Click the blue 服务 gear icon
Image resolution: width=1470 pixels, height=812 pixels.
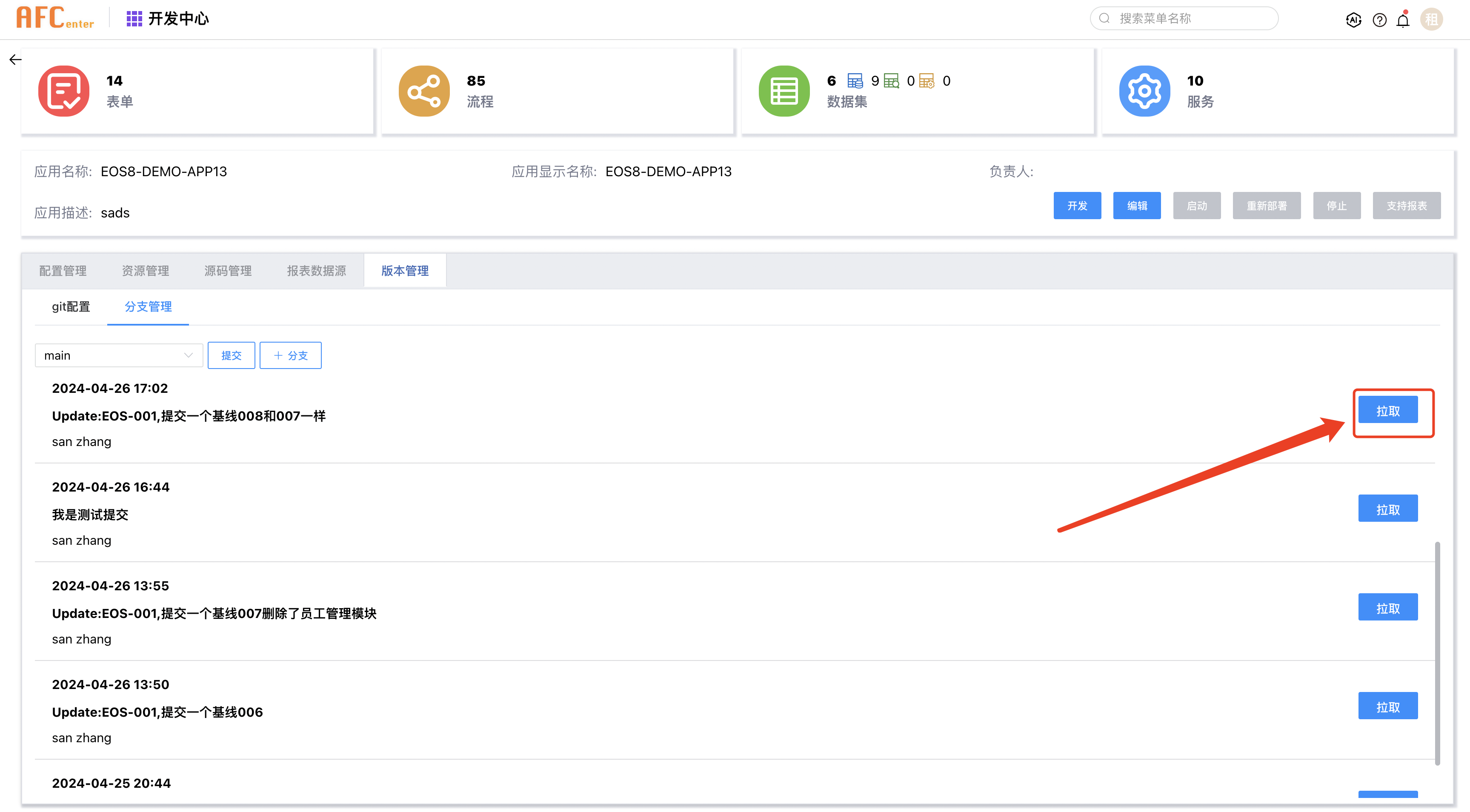[1144, 90]
